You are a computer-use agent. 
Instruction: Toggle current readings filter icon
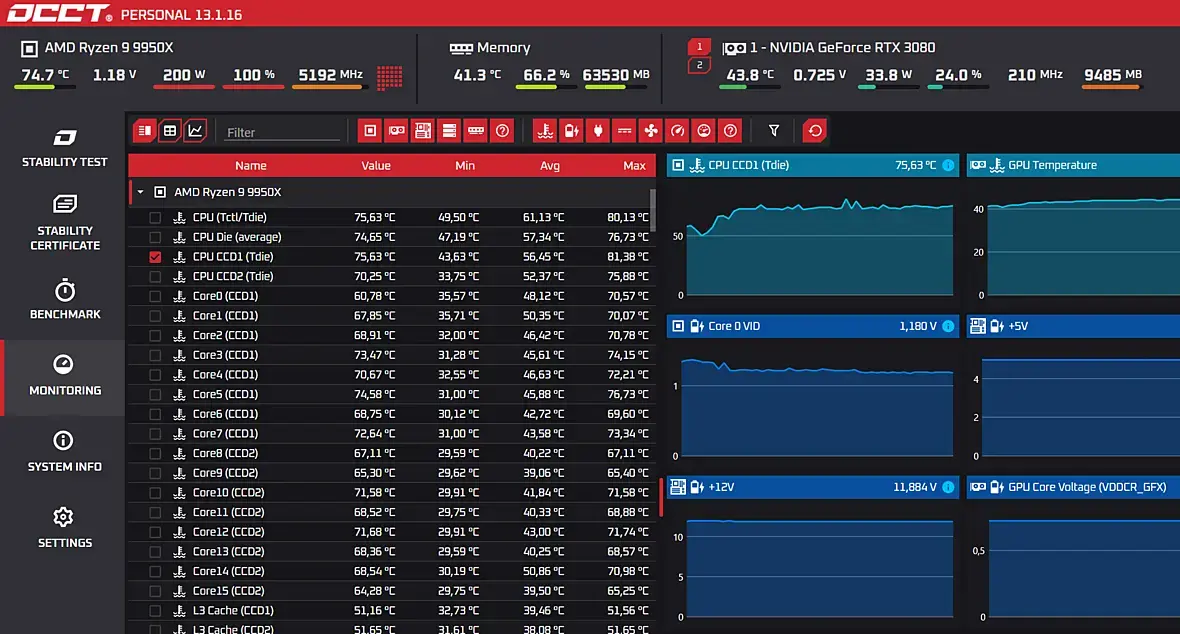(x=624, y=131)
